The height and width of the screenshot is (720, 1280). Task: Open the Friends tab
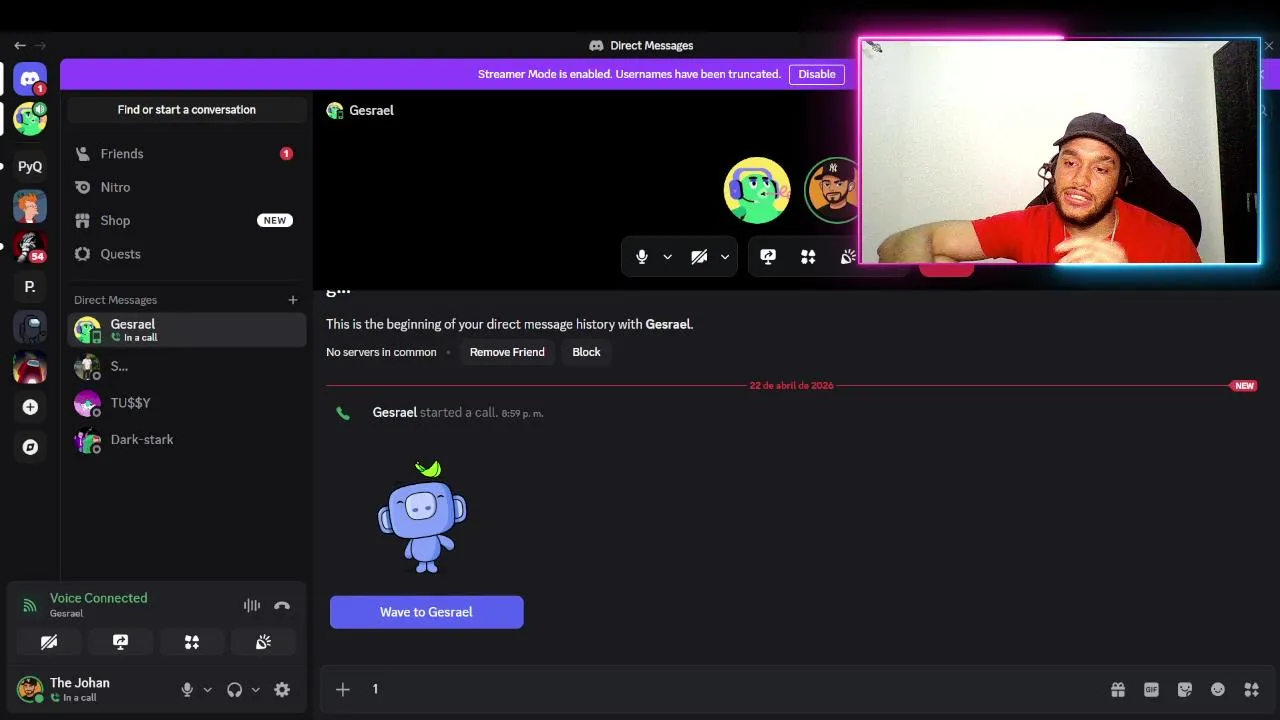pyautogui.click(x=187, y=154)
